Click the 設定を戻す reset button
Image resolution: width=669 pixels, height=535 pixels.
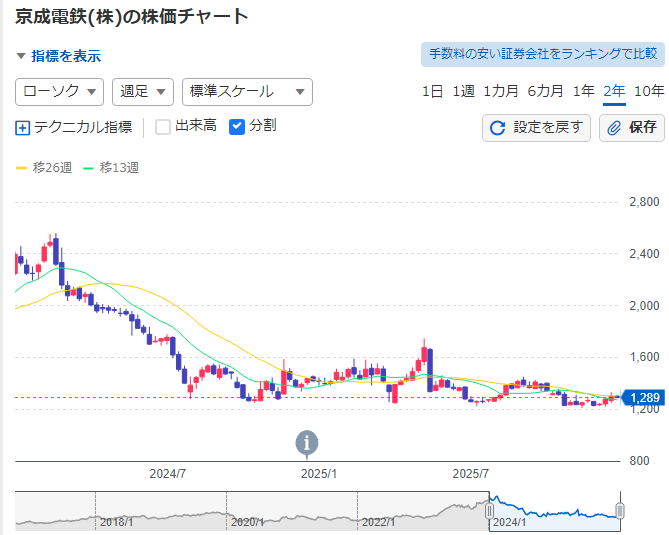(536, 128)
